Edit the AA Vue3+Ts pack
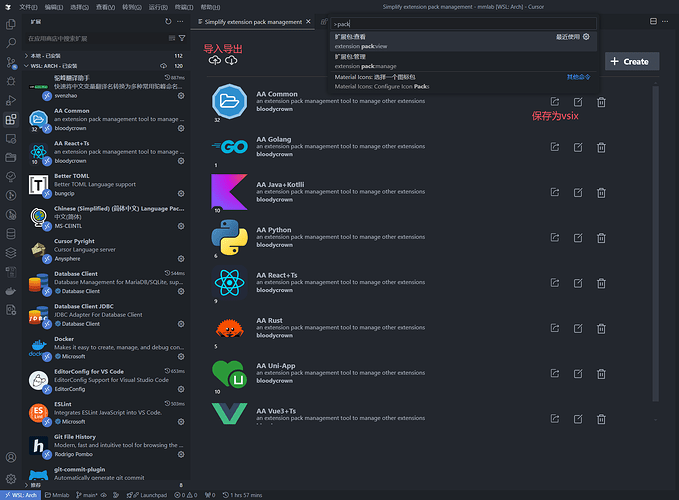Screen dimensions: 679x500 click(578, 419)
